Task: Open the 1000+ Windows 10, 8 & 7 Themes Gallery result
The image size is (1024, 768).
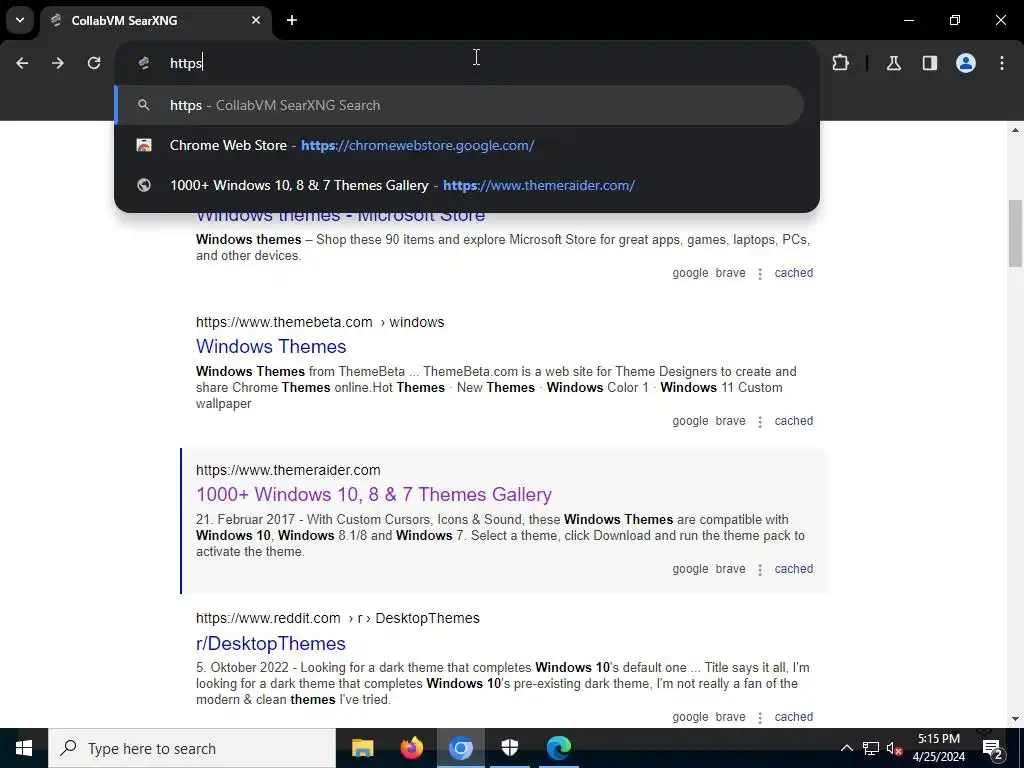Action: tap(374, 494)
